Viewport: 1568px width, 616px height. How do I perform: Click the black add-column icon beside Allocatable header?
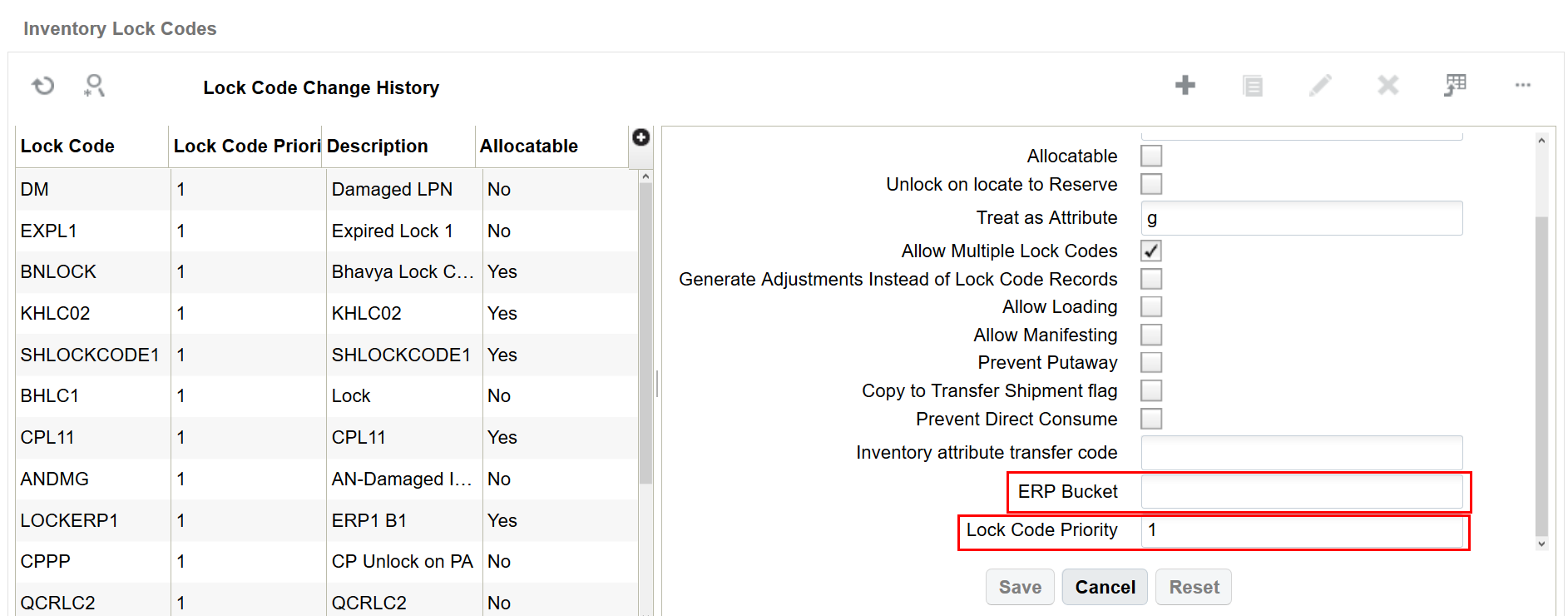coord(641,137)
